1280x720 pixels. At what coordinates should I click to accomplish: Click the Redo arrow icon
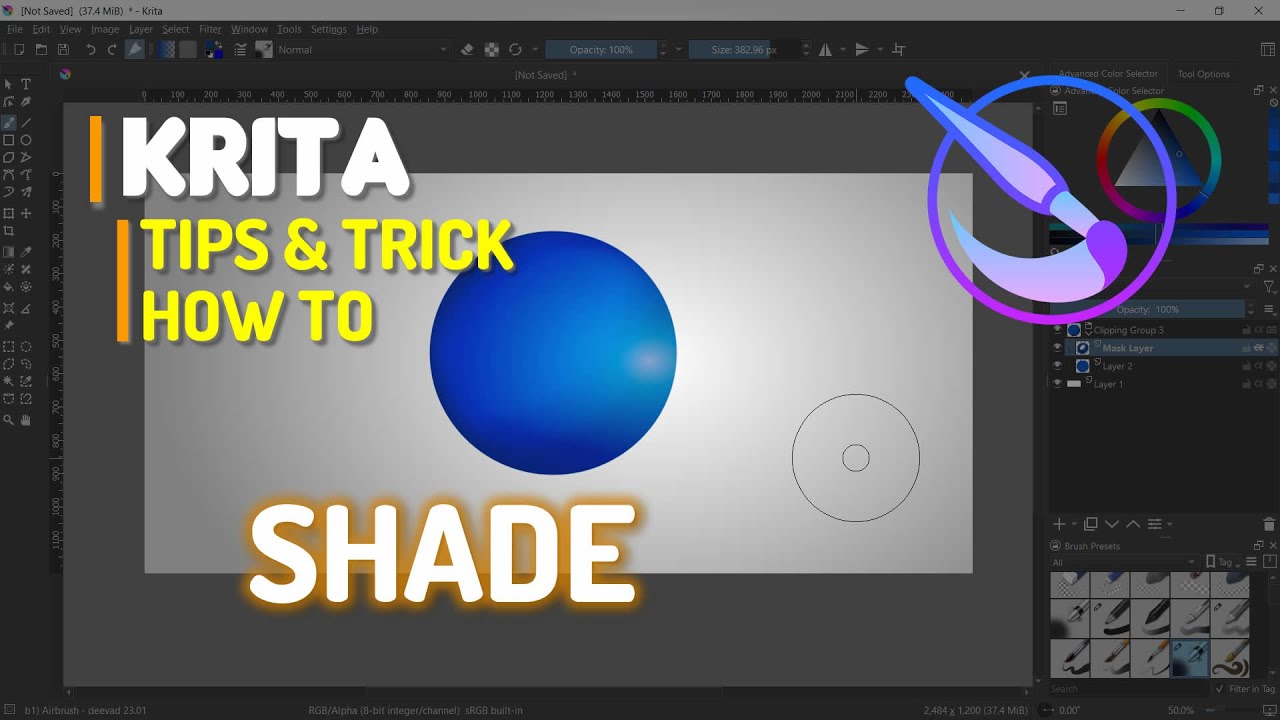(112, 49)
